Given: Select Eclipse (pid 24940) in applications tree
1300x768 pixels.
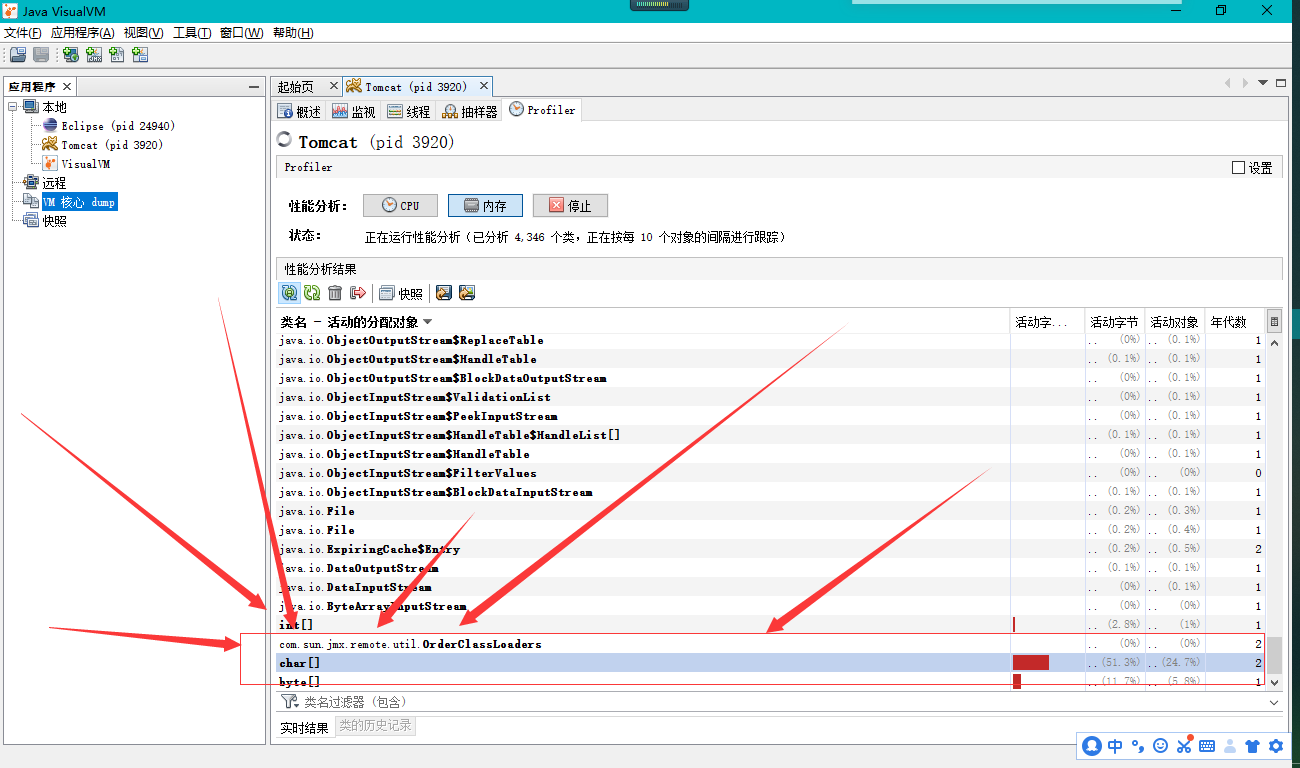Looking at the screenshot, I should [x=117, y=126].
